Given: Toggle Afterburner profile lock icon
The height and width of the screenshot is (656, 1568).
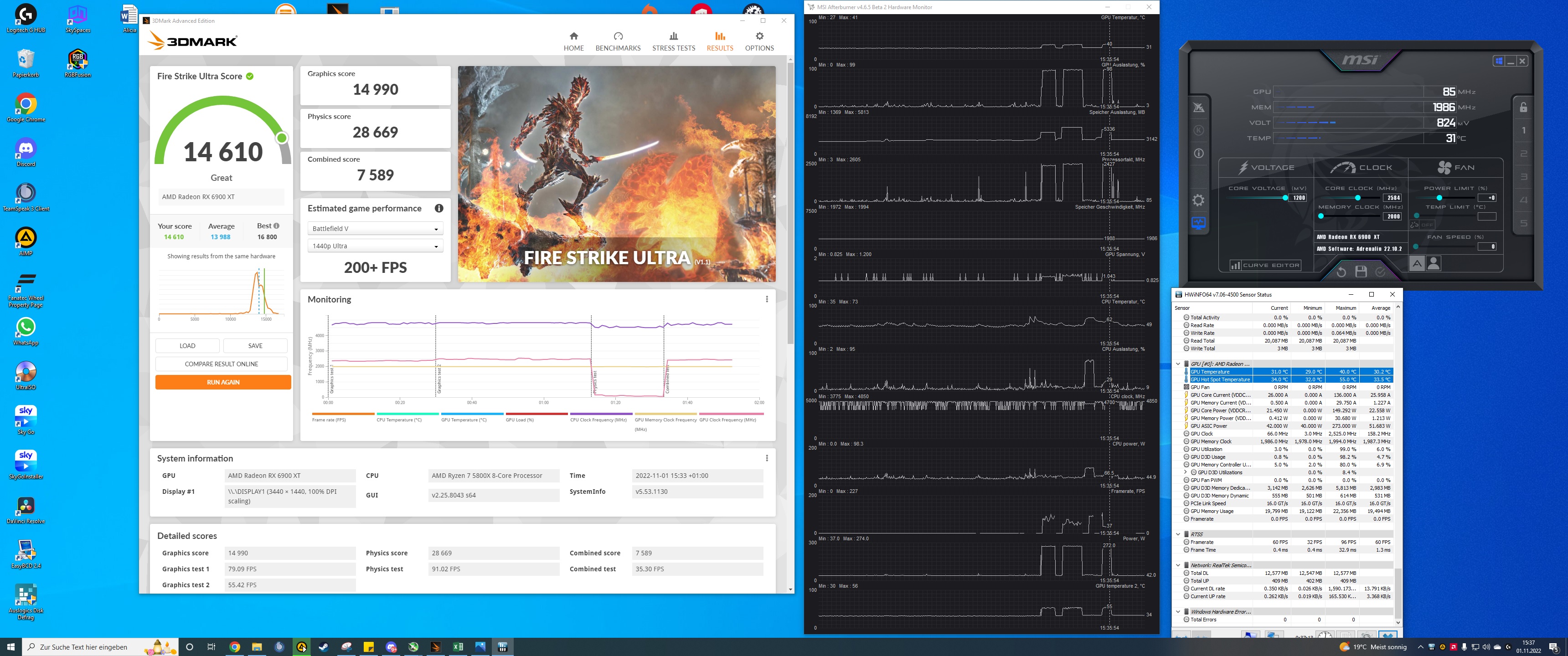Looking at the screenshot, I should 1523,108.
